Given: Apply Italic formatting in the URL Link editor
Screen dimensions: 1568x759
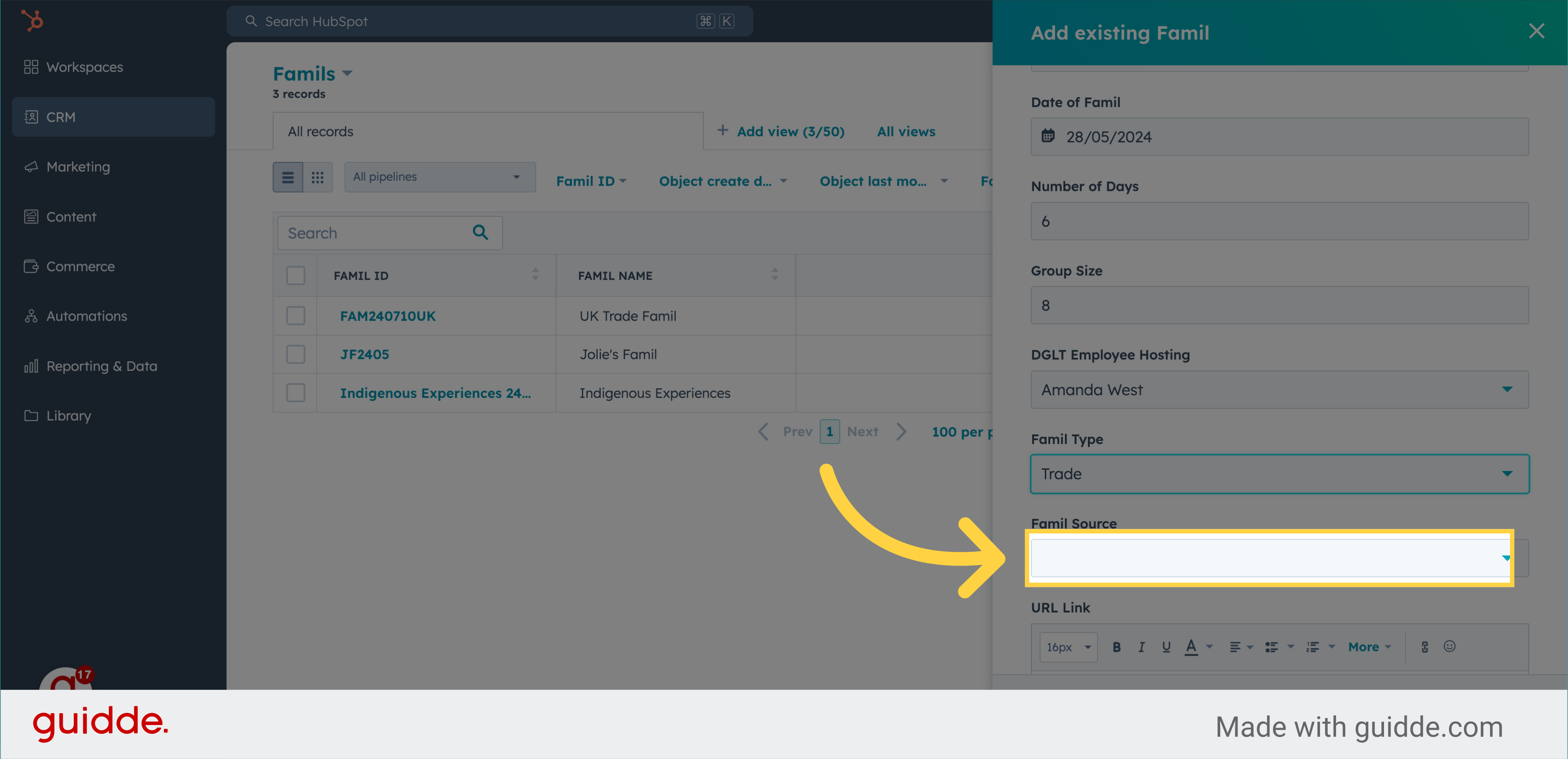Looking at the screenshot, I should click(1141, 647).
